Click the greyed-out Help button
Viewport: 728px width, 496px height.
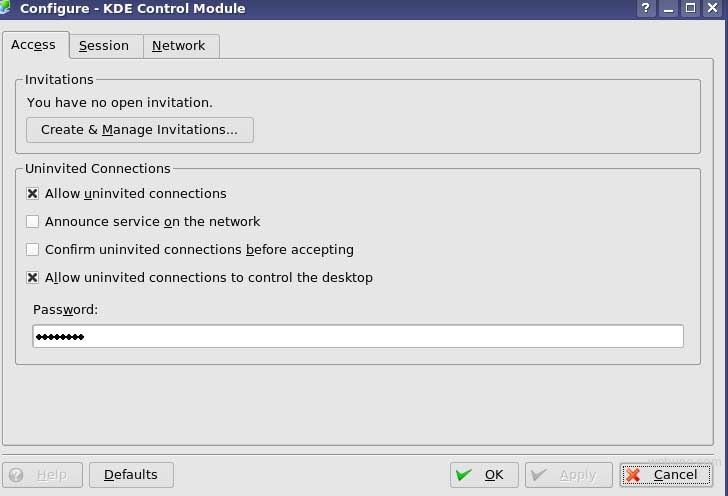[43, 475]
